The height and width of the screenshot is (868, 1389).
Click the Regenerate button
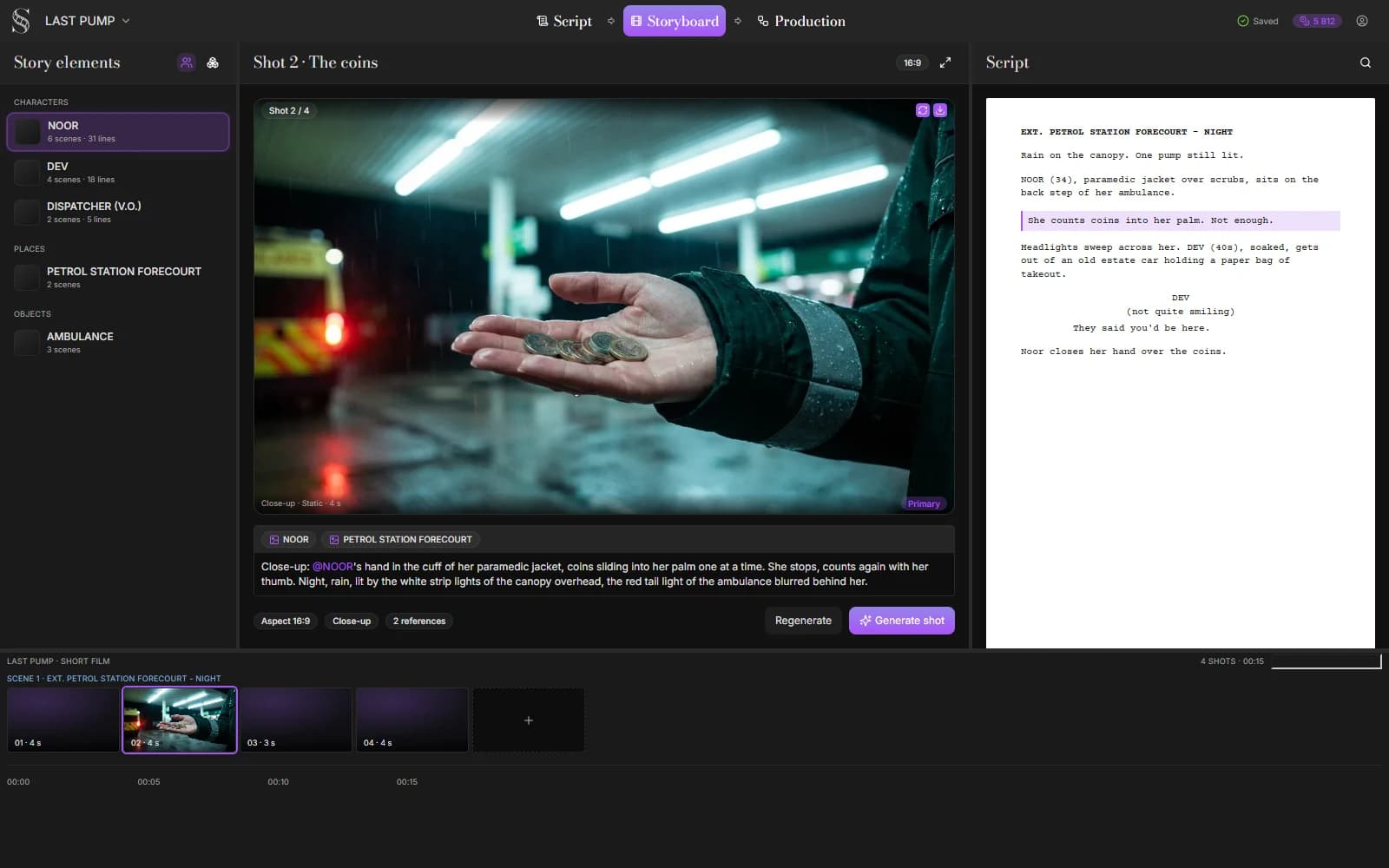pos(803,621)
